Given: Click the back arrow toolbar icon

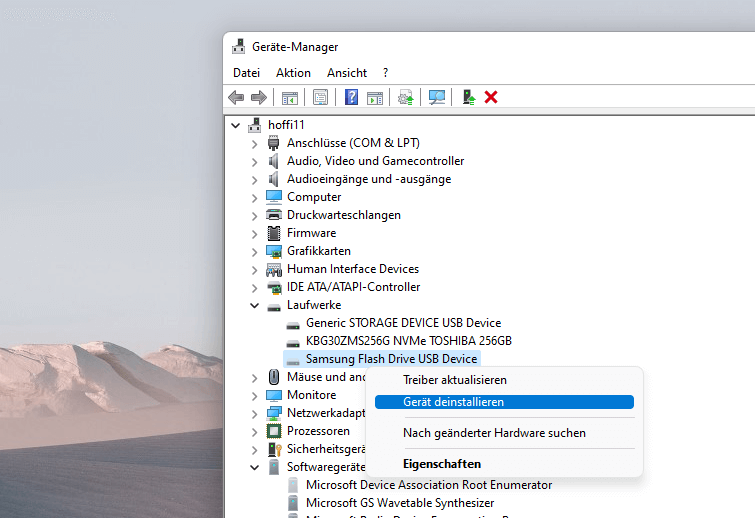Looking at the screenshot, I should [x=236, y=97].
